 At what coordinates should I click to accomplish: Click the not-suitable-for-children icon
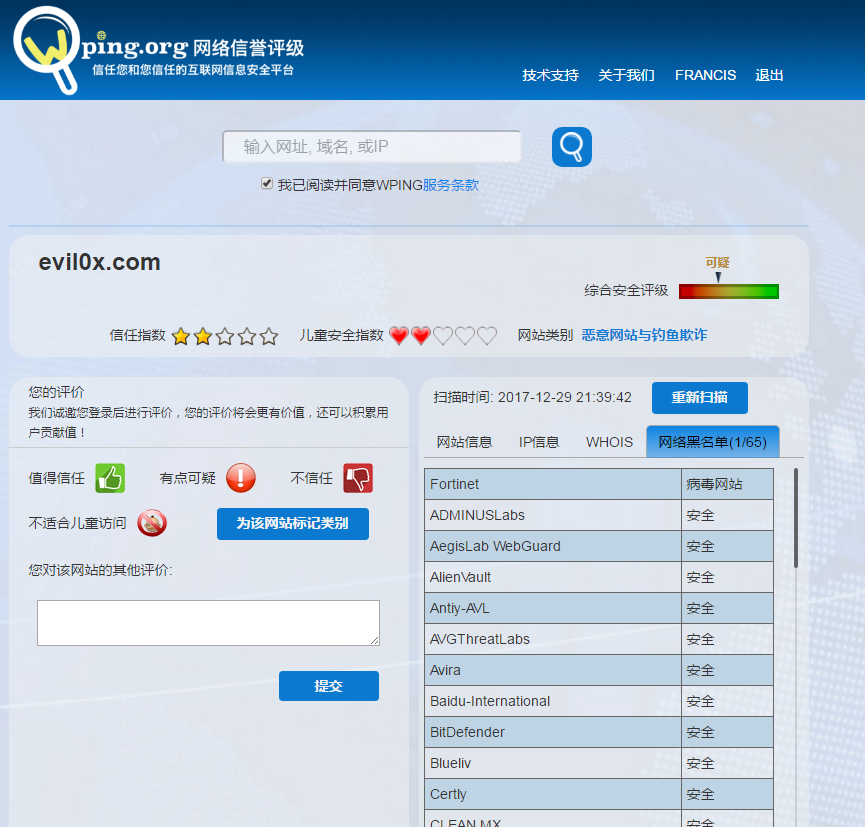(152, 523)
